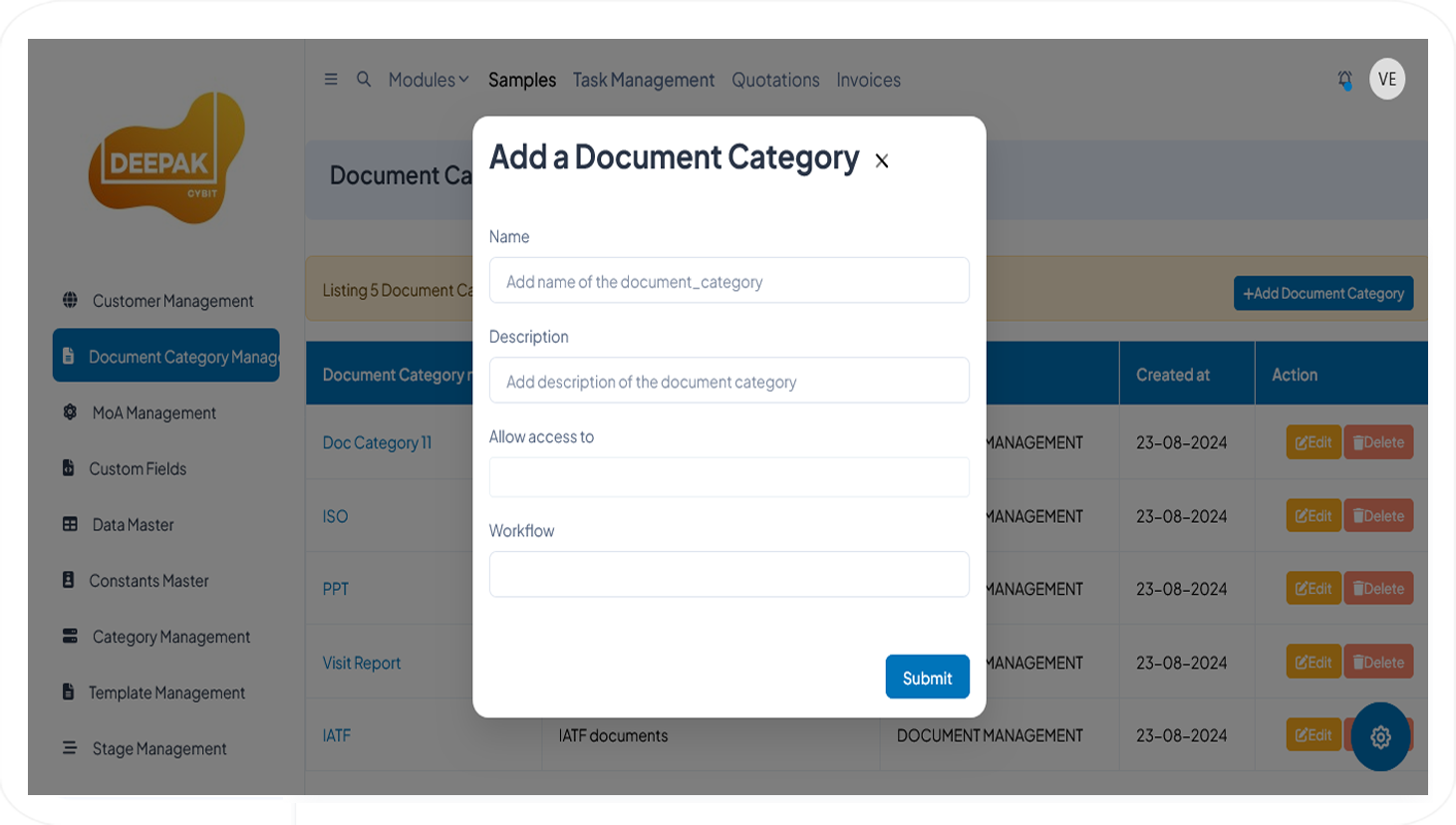Image resolution: width=1456 pixels, height=825 pixels.
Task: Close the Add Document Category dialog
Action: 882,159
